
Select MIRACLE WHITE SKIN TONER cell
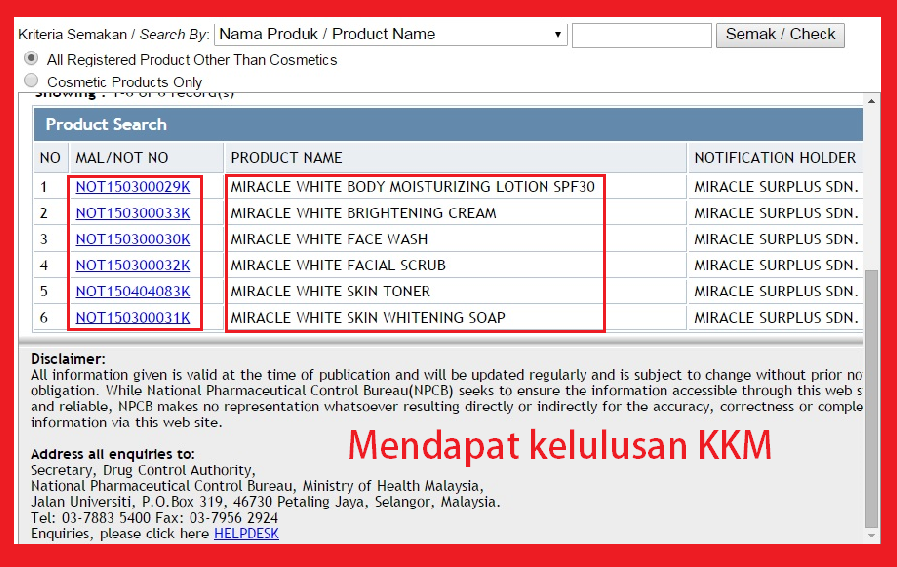point(455,291)
